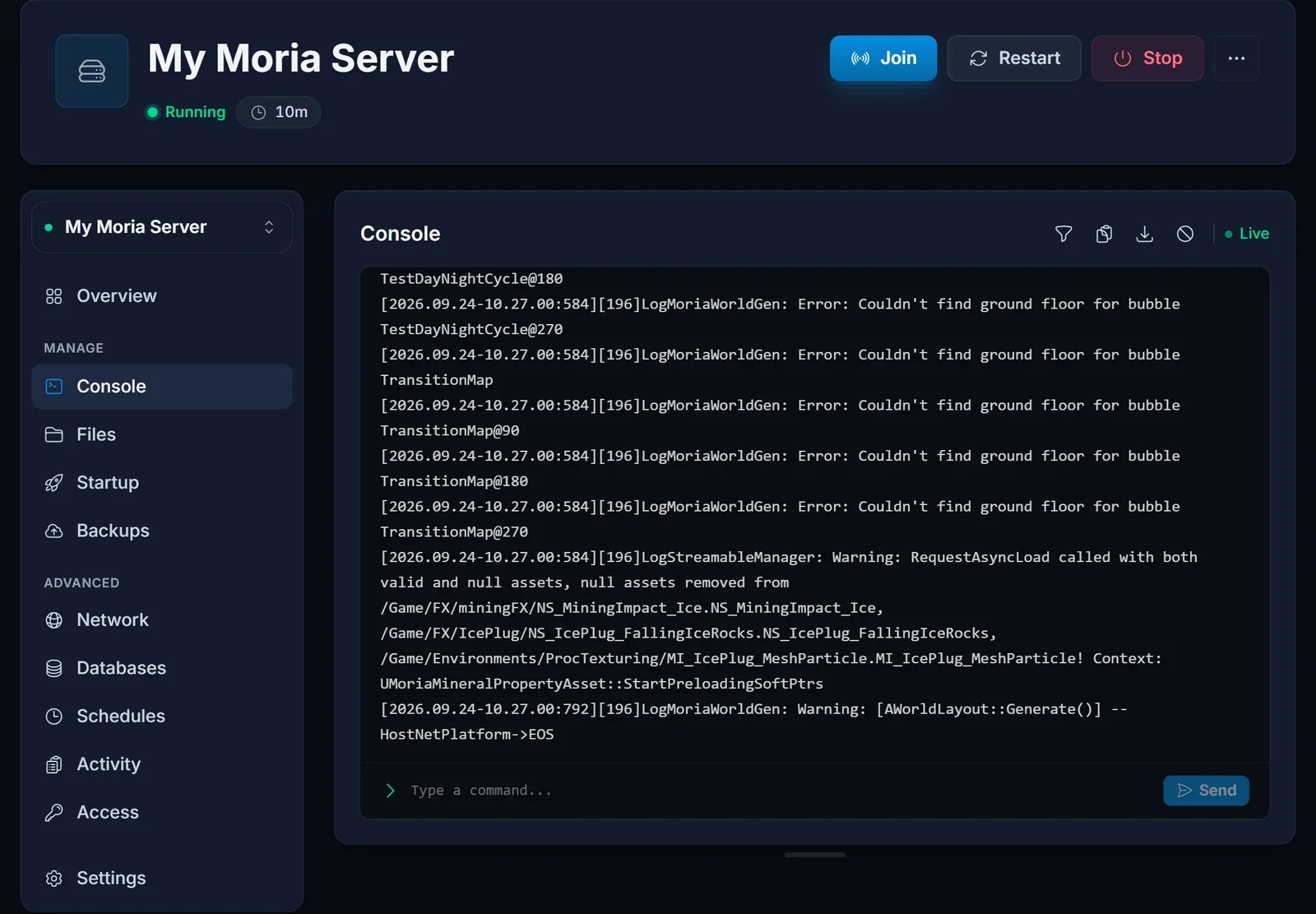Click the TransitionMap@270 log line
The width and height of the screenshot is (1316, 914).
[x=454, y=532]
